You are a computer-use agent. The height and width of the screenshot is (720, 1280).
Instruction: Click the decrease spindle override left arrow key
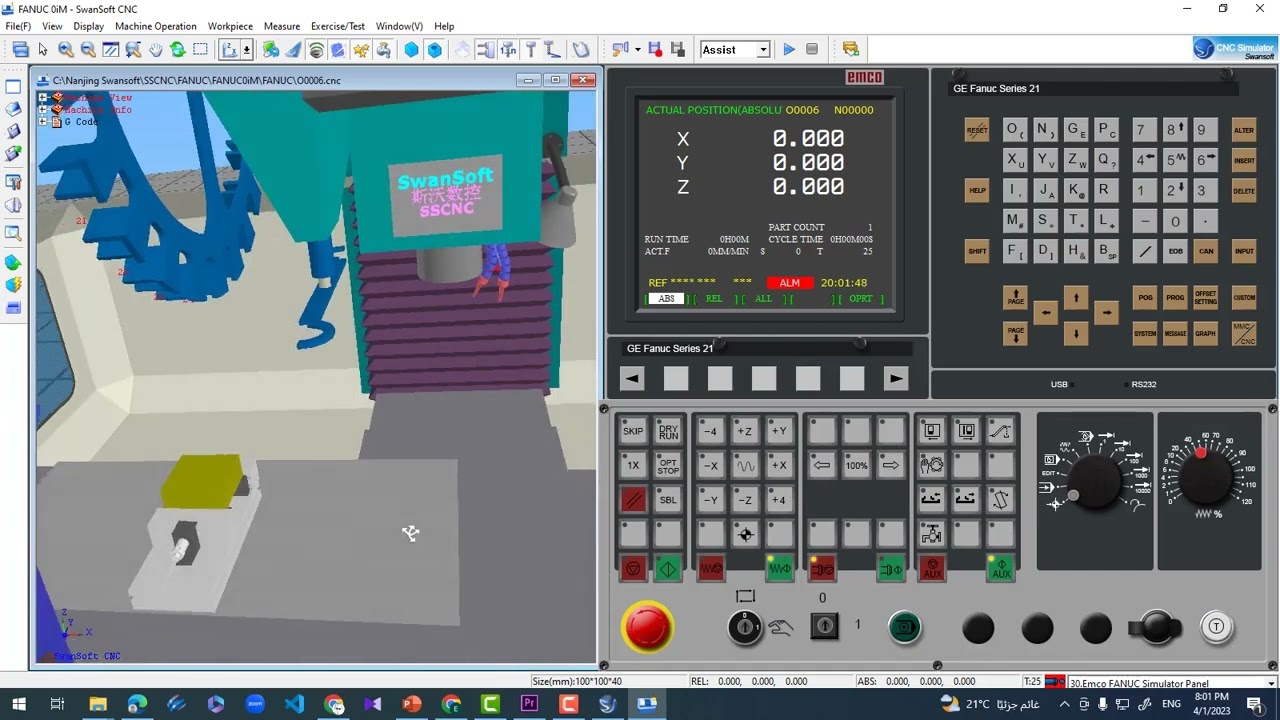pos(822,466)
